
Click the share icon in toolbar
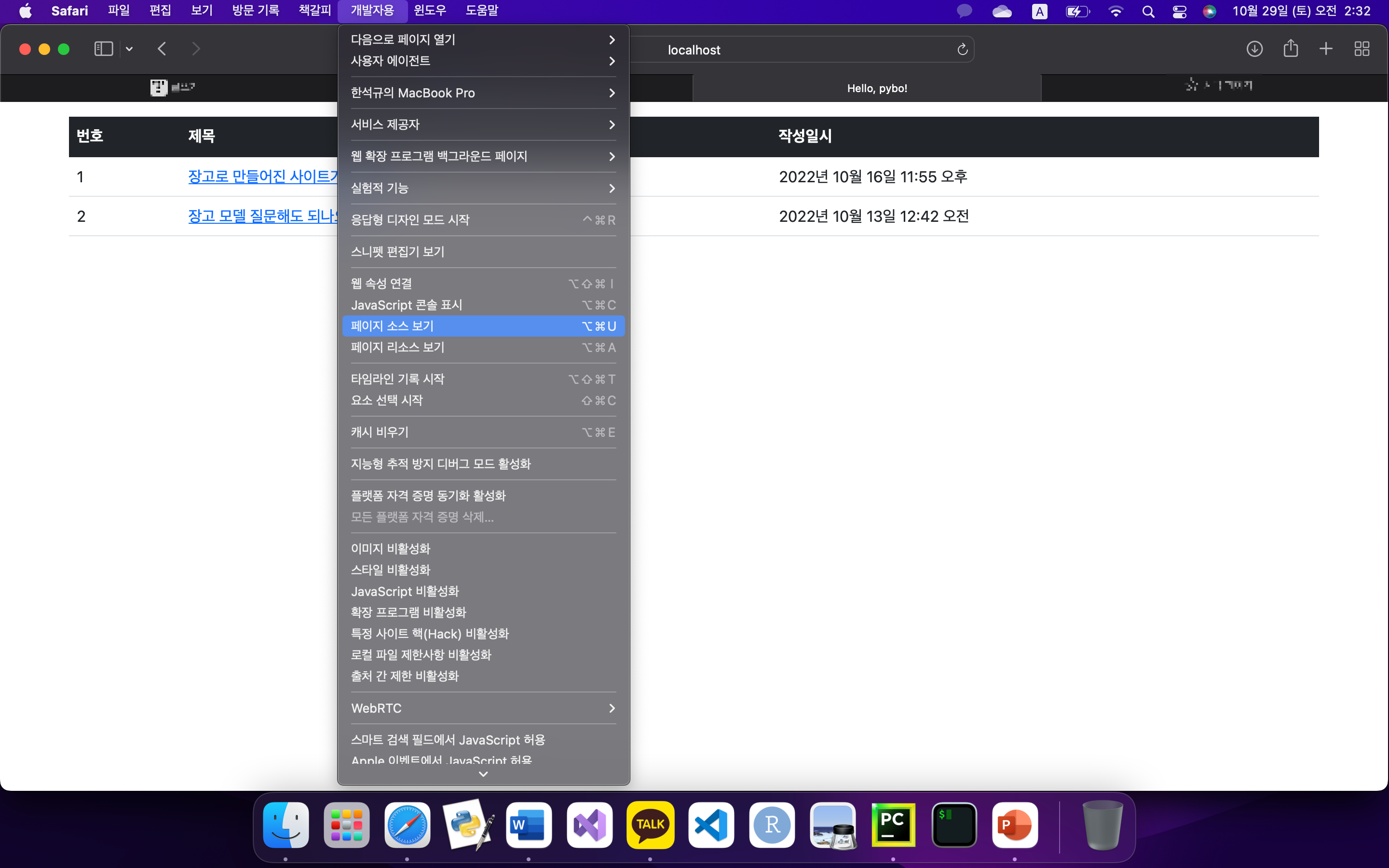[x=1290, y=49]
